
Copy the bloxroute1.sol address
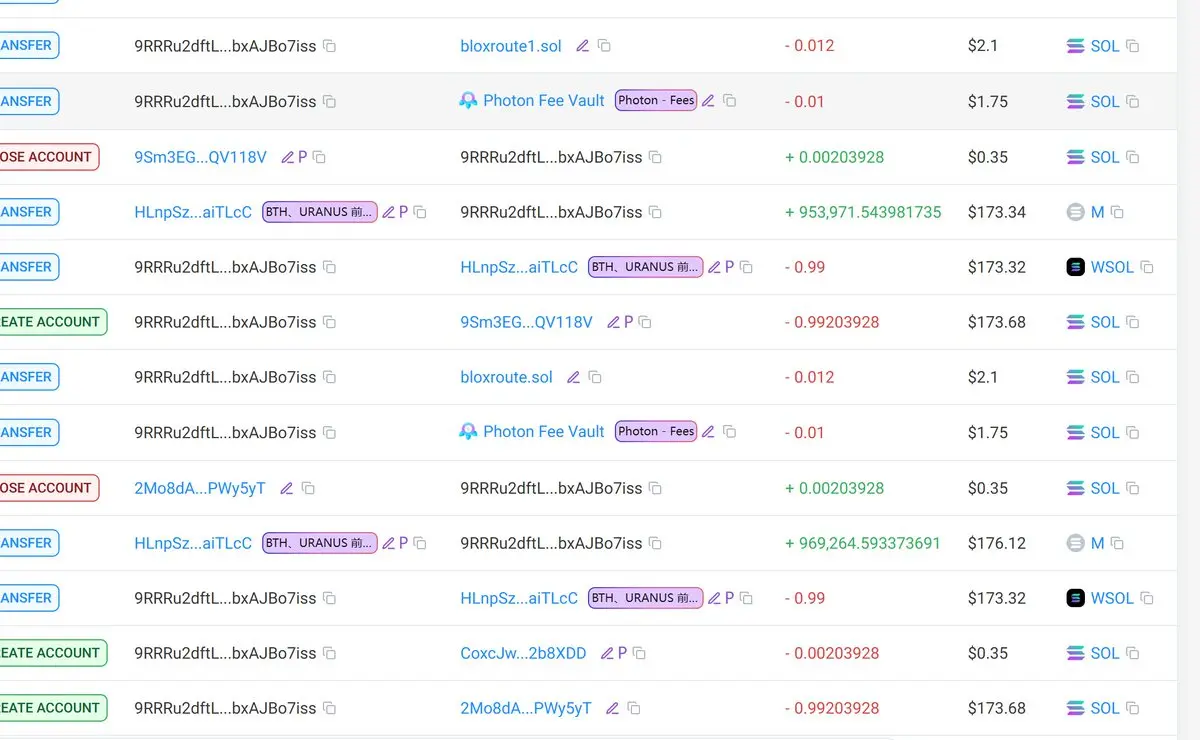604,46
